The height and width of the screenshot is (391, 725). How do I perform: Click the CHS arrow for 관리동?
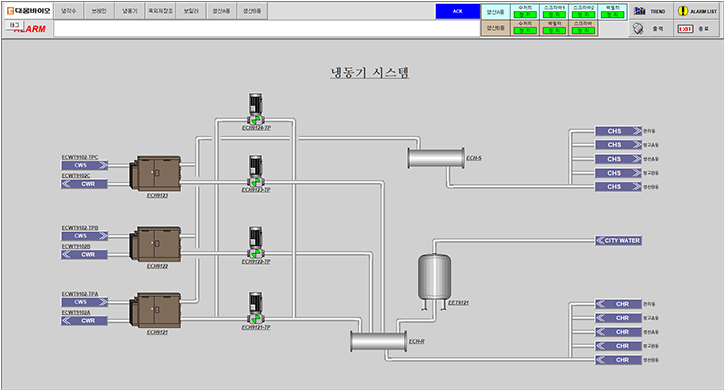pos(618,131)
